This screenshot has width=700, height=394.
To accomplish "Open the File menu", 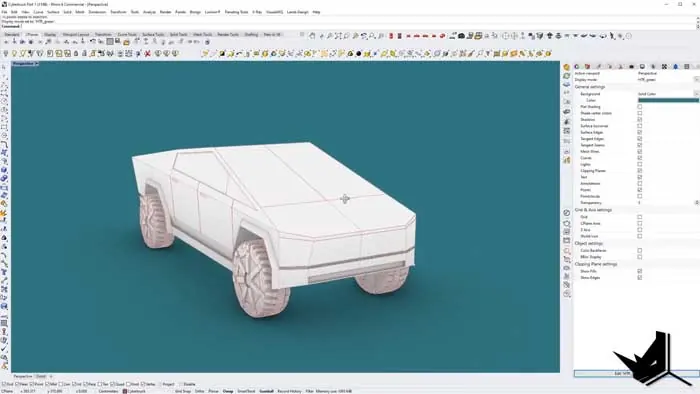I will coord(4,12).
